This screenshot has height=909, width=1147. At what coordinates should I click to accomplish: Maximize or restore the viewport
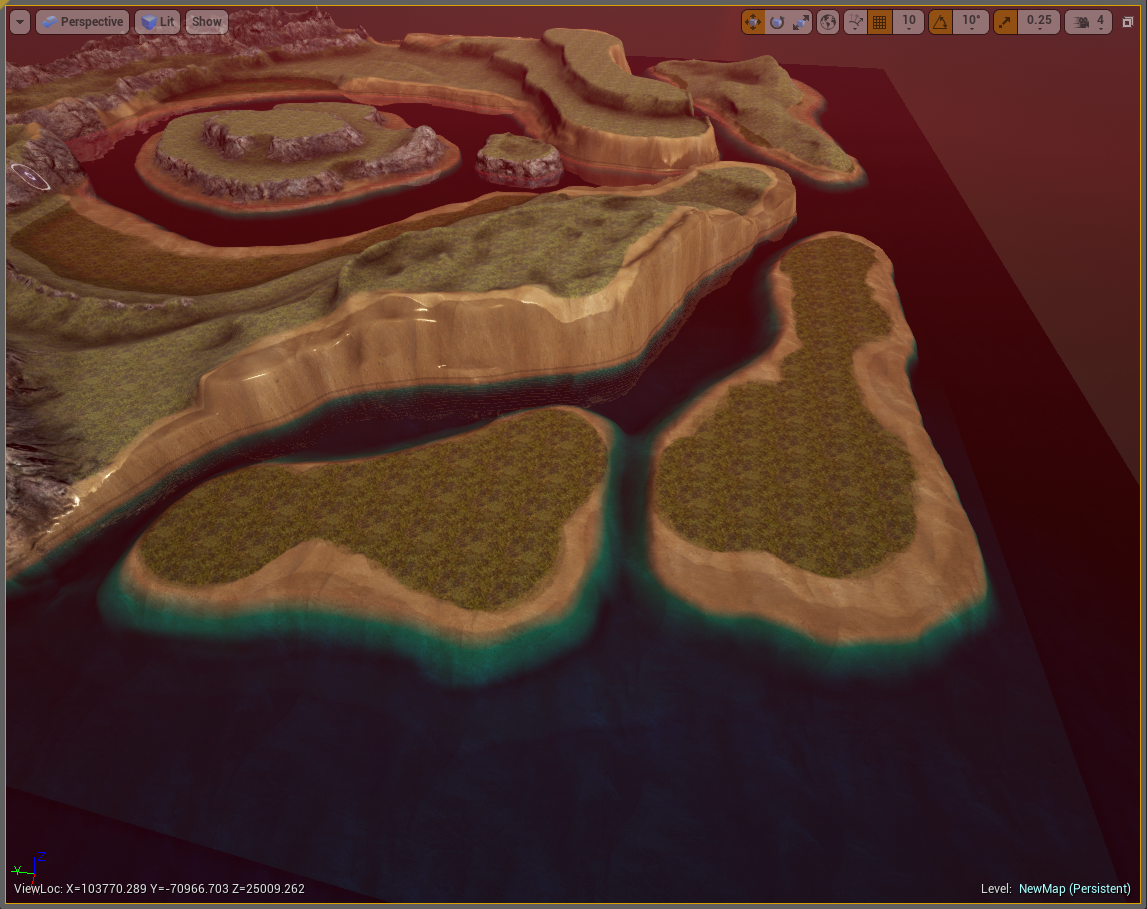coord(1127,22)
